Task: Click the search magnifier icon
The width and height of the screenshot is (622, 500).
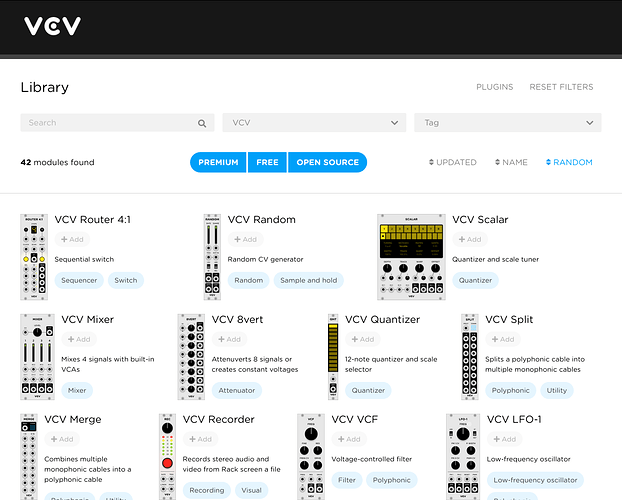Action: [x=202, y=123]
